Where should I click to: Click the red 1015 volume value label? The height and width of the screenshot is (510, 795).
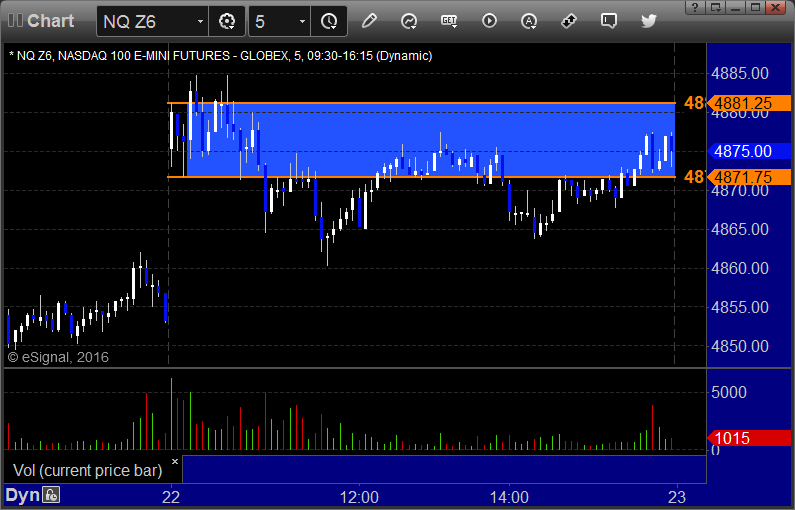coord(748,438)
